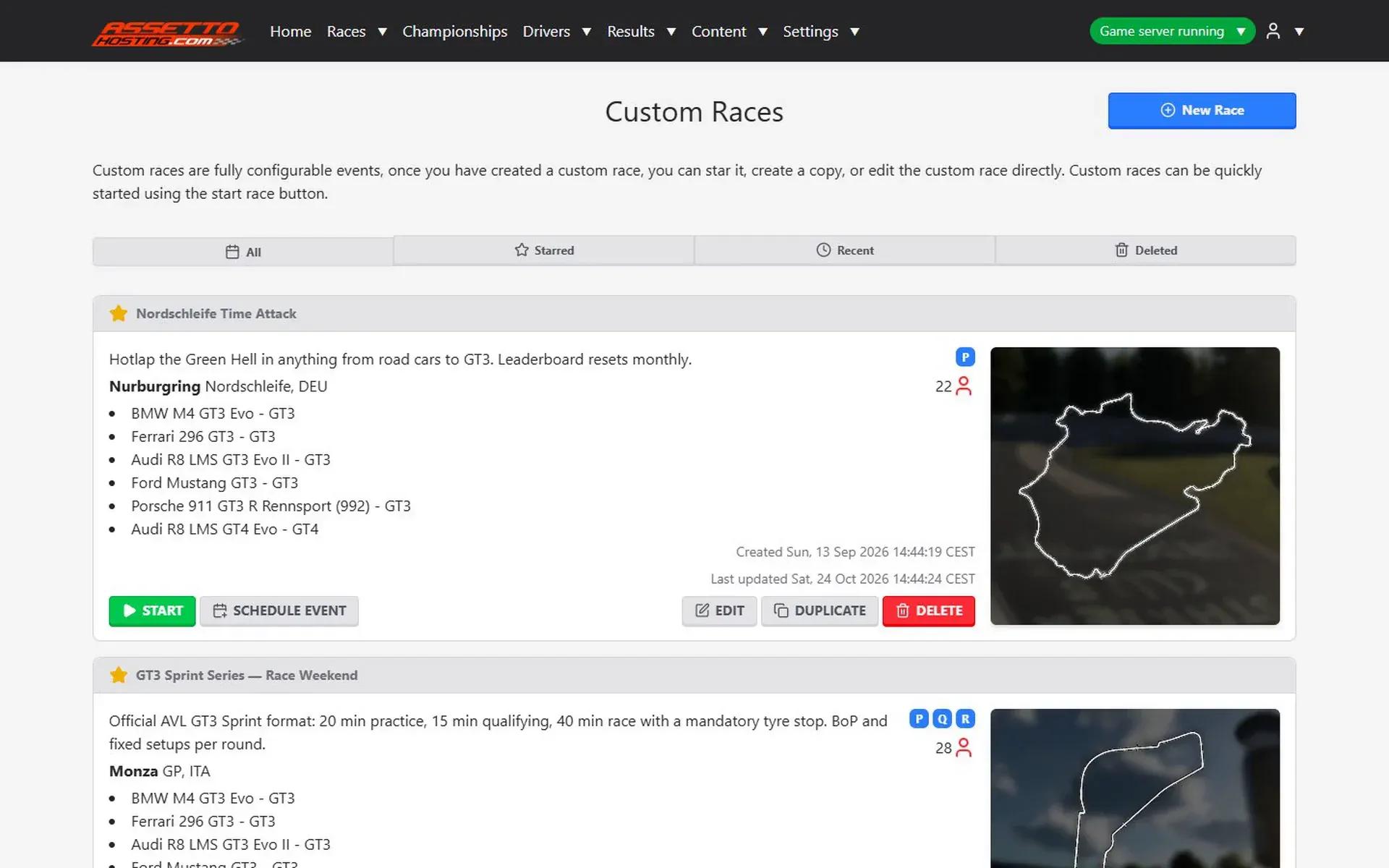Create a New Race
Screen dimensions: 1389x868
(x=1202, y=111)
